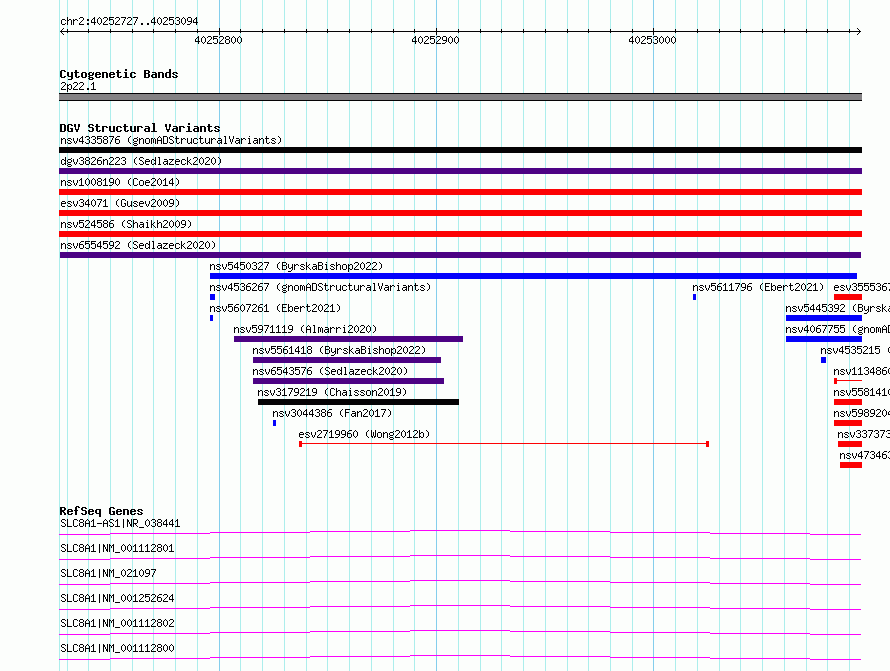890x671 pixels.
Task: Open variant nsv3179219 (Chaisson2019)
Action: (x=332, y=392)
